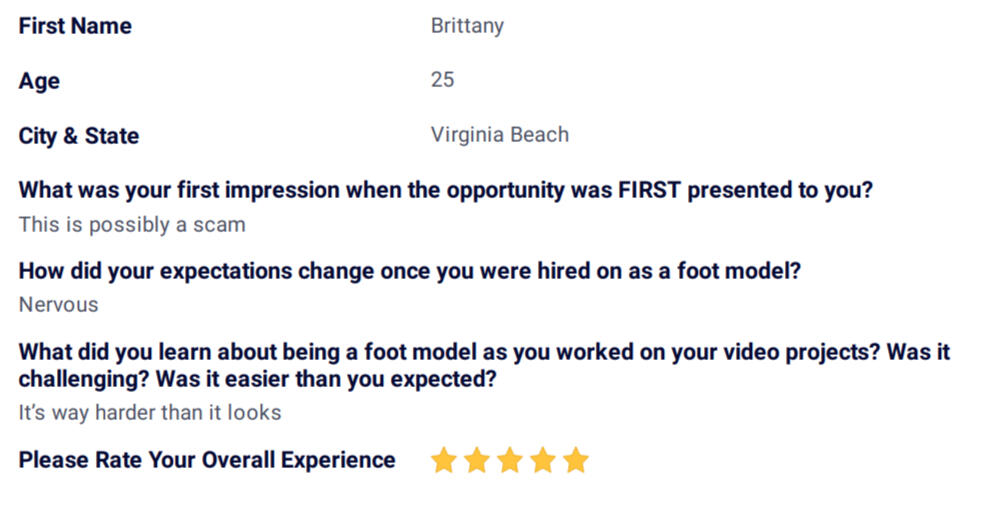This screenshot has height=511, width=997.
Task: Click the Virginia Beach value
Action: coord(500,135)
